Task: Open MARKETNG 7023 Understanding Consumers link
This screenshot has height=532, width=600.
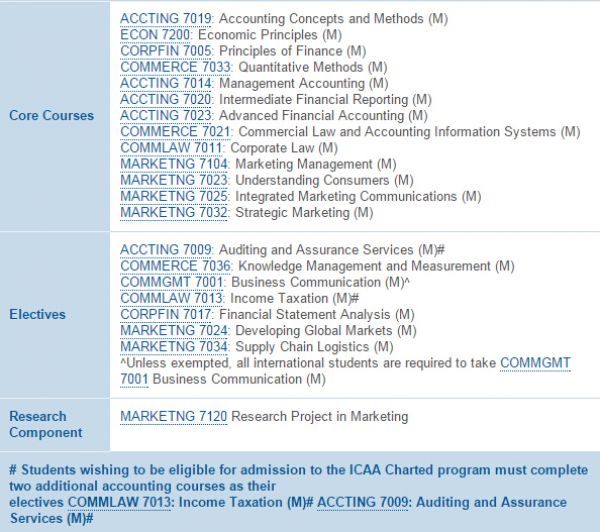Action: coord(175,180)
